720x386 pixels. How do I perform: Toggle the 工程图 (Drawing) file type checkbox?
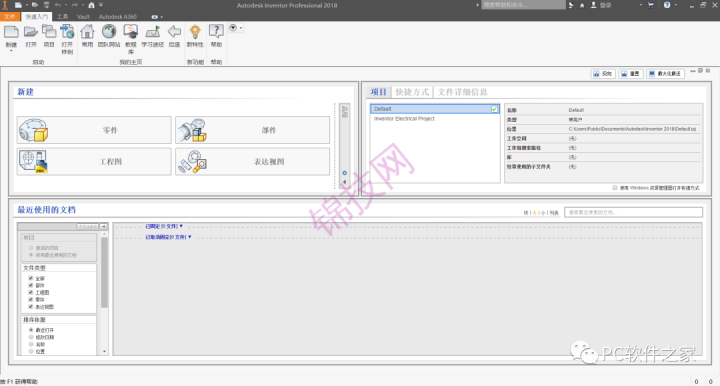[31, 292]
